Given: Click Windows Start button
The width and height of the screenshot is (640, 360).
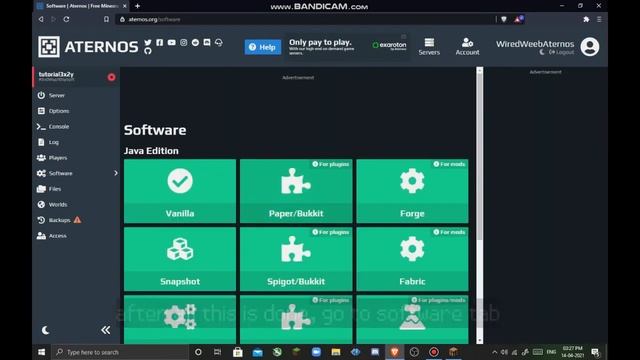Looking at the screenshot, I should (x=42, y=352).
